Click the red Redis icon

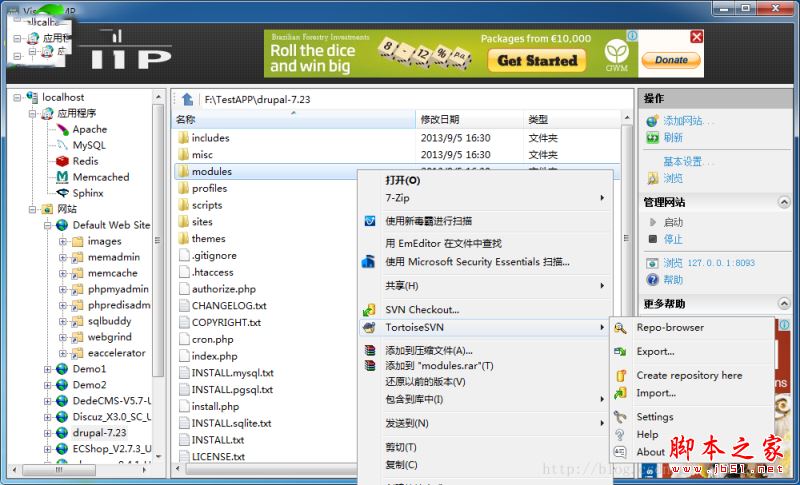coord(62,161)
